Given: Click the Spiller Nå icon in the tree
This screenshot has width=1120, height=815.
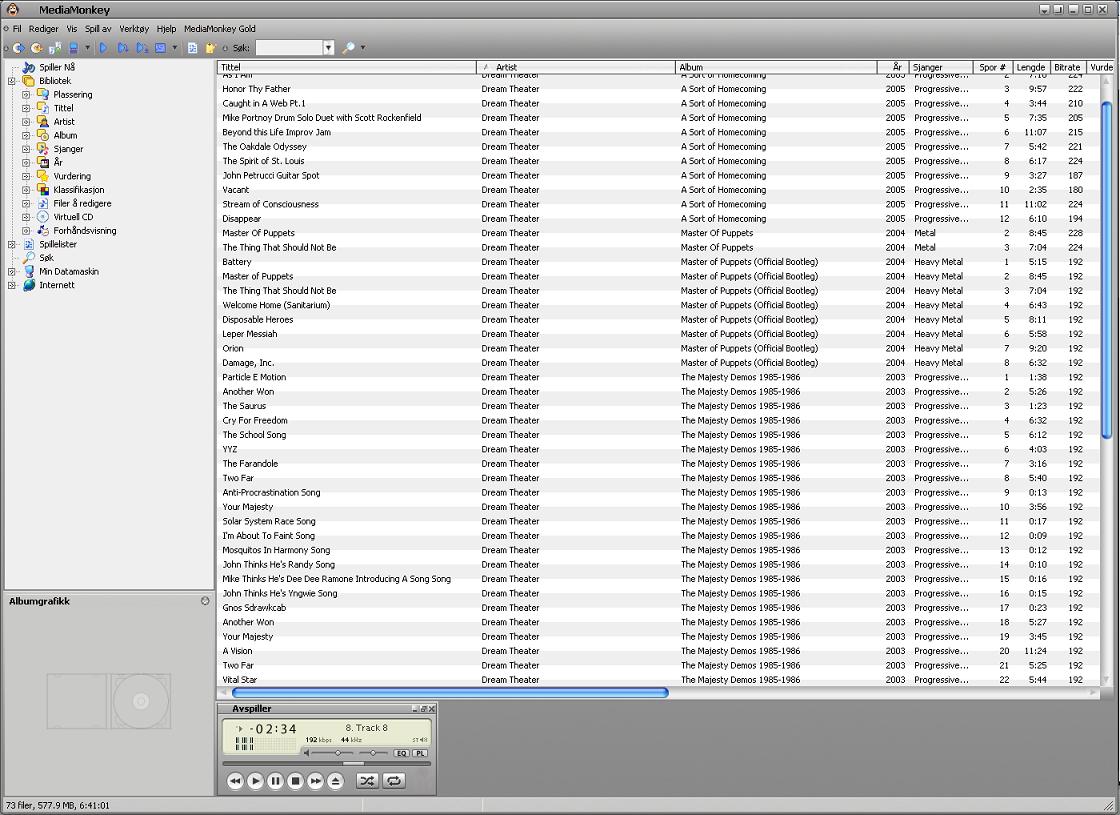Looking at the screenshot, I should point(29,67).
